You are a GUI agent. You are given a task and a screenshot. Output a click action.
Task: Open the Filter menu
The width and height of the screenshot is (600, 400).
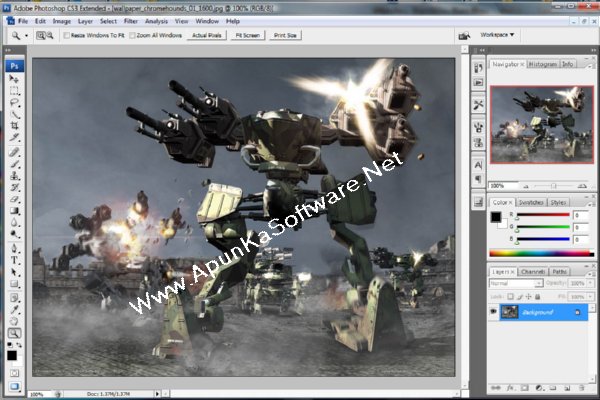(x=130, y=21)
